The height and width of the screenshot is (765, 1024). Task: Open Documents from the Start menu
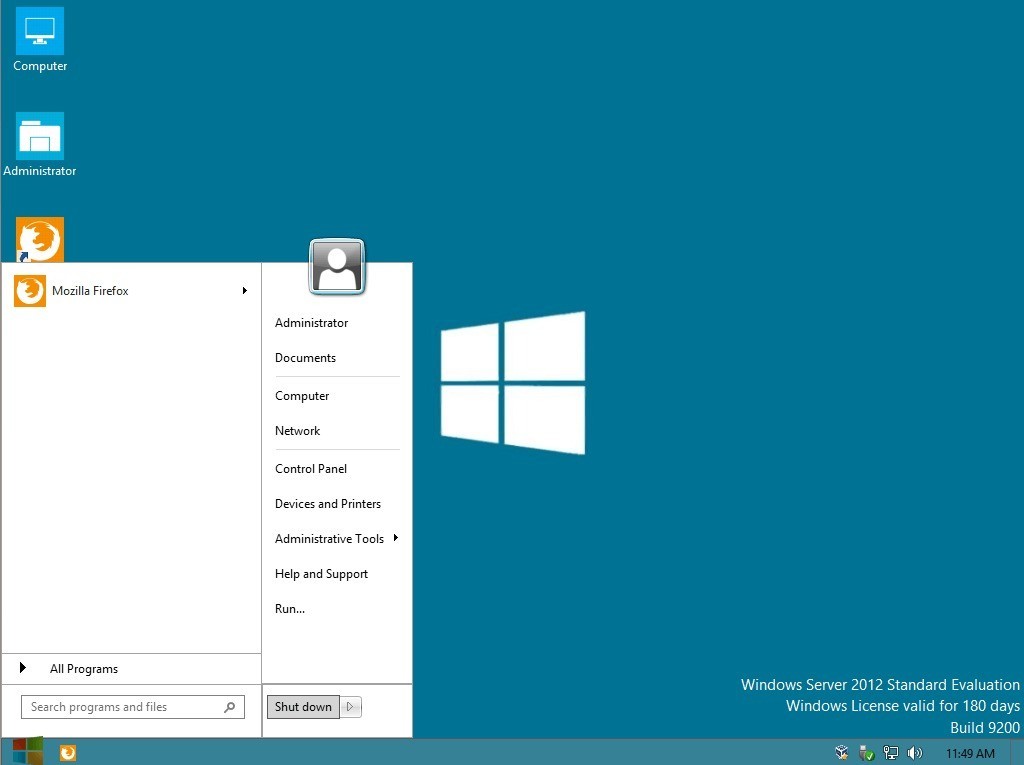(305, 358)
